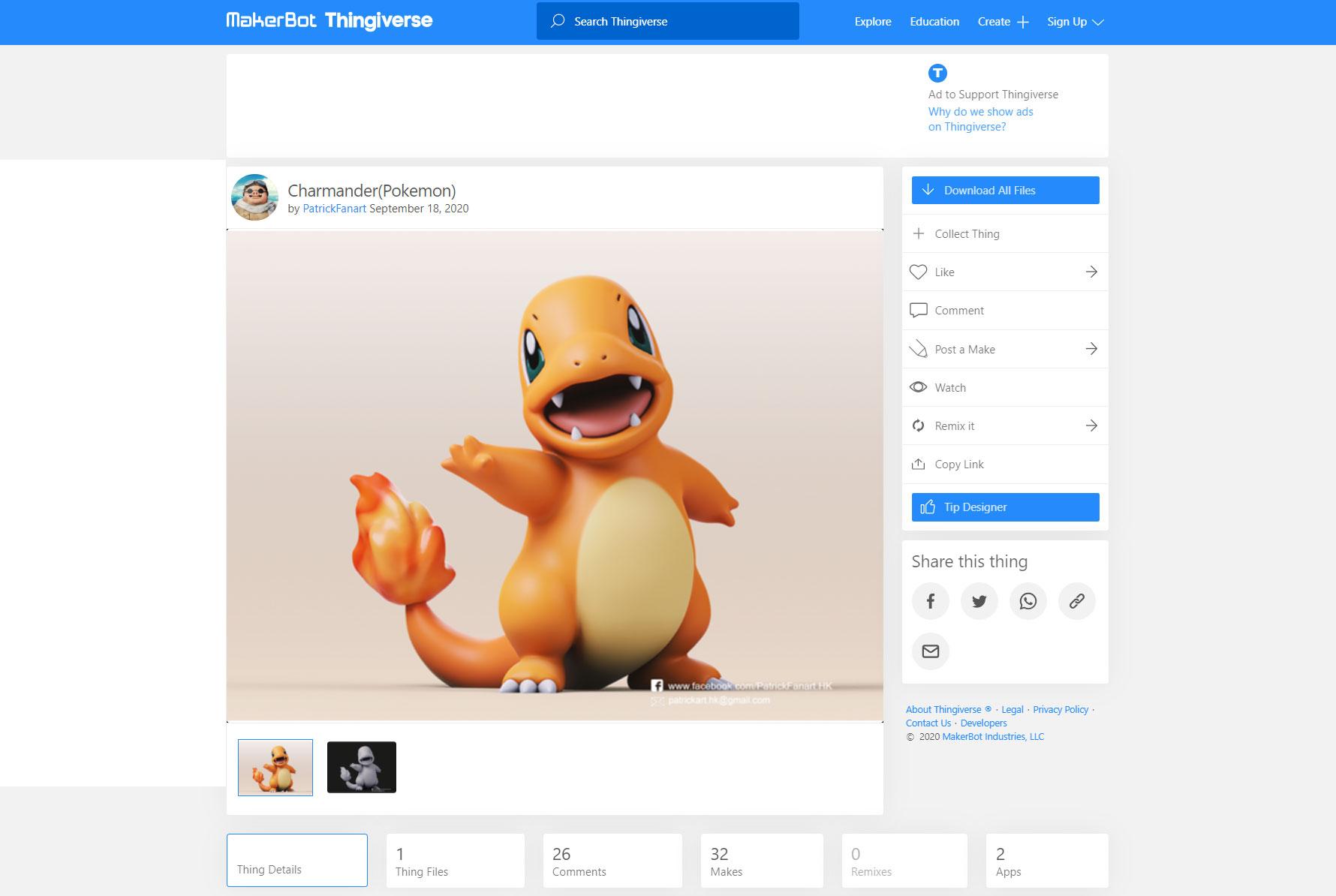Click inside the Search Thingiverse field

click(x=668, y=21)
